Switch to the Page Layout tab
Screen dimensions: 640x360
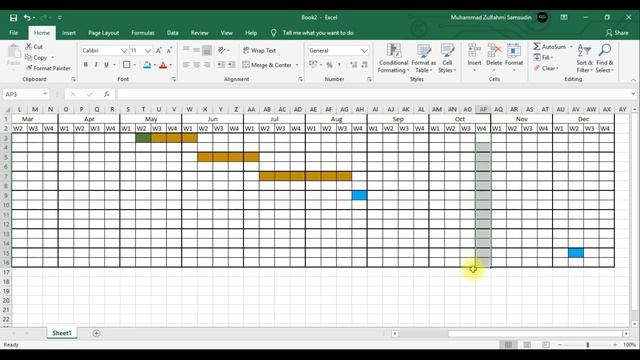click(104, 33)
